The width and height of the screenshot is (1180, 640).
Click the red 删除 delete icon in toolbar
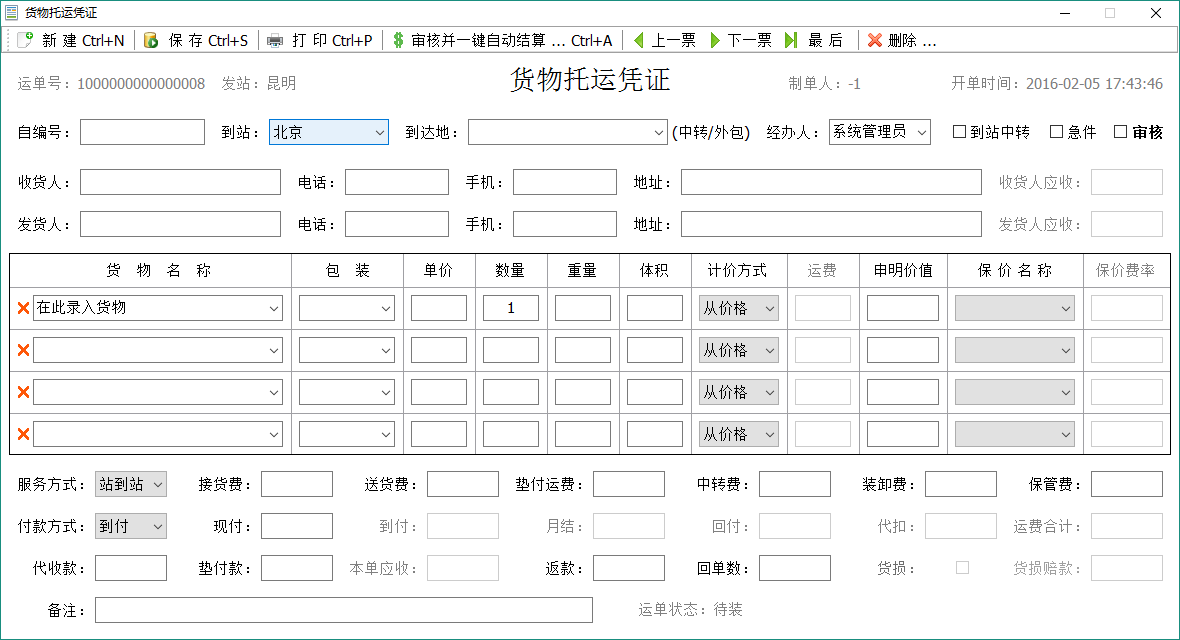[876, 40]
